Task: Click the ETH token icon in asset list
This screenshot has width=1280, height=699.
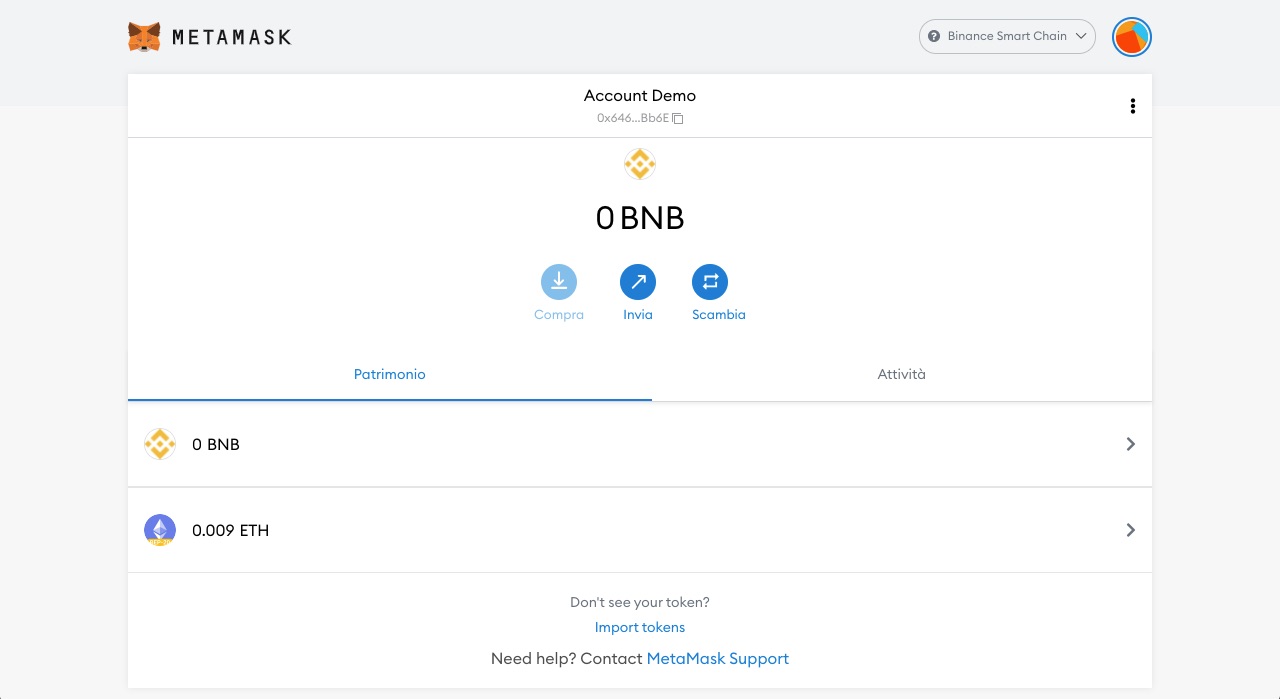Action: point(160,530)
